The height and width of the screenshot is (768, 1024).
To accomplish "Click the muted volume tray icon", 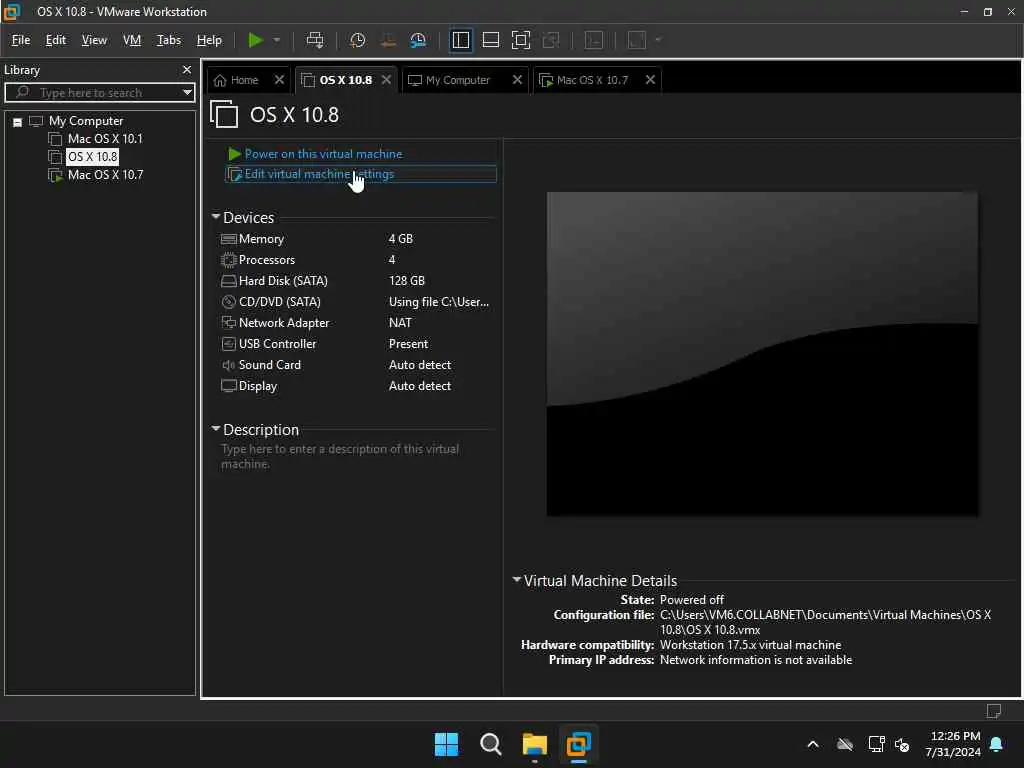I will 902,744.
